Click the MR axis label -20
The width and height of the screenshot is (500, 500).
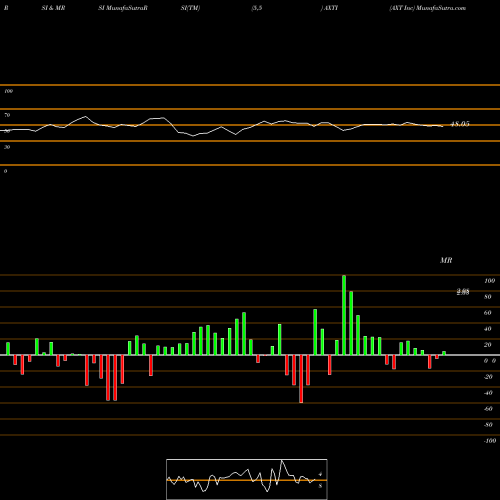(488, 377)
